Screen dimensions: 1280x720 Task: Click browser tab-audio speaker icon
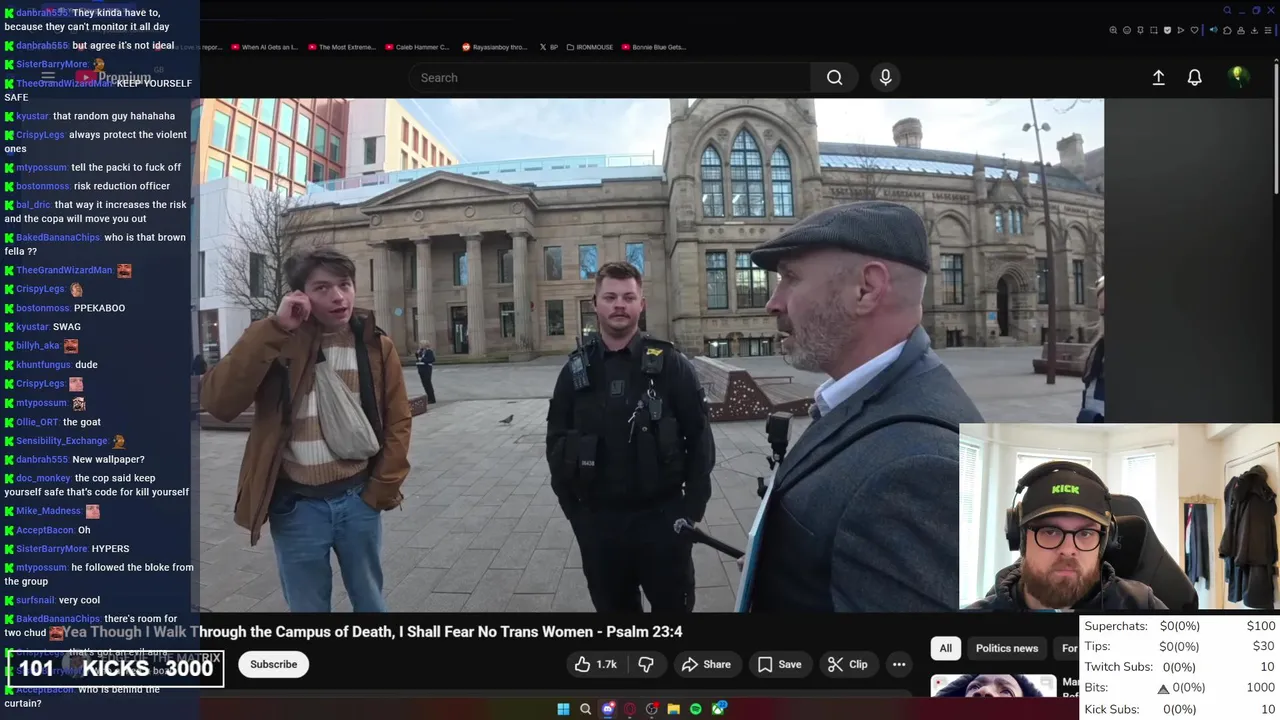pyautogui.click(x=1214, y=30)
